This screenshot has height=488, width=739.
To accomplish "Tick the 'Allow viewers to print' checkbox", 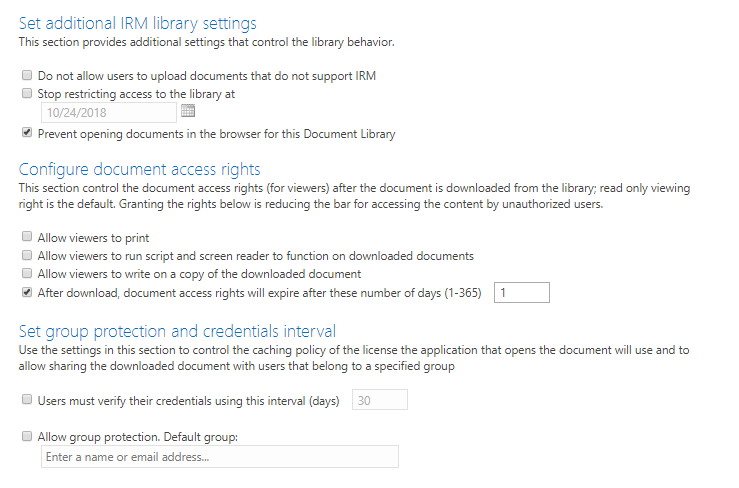I will coord(27,238).
